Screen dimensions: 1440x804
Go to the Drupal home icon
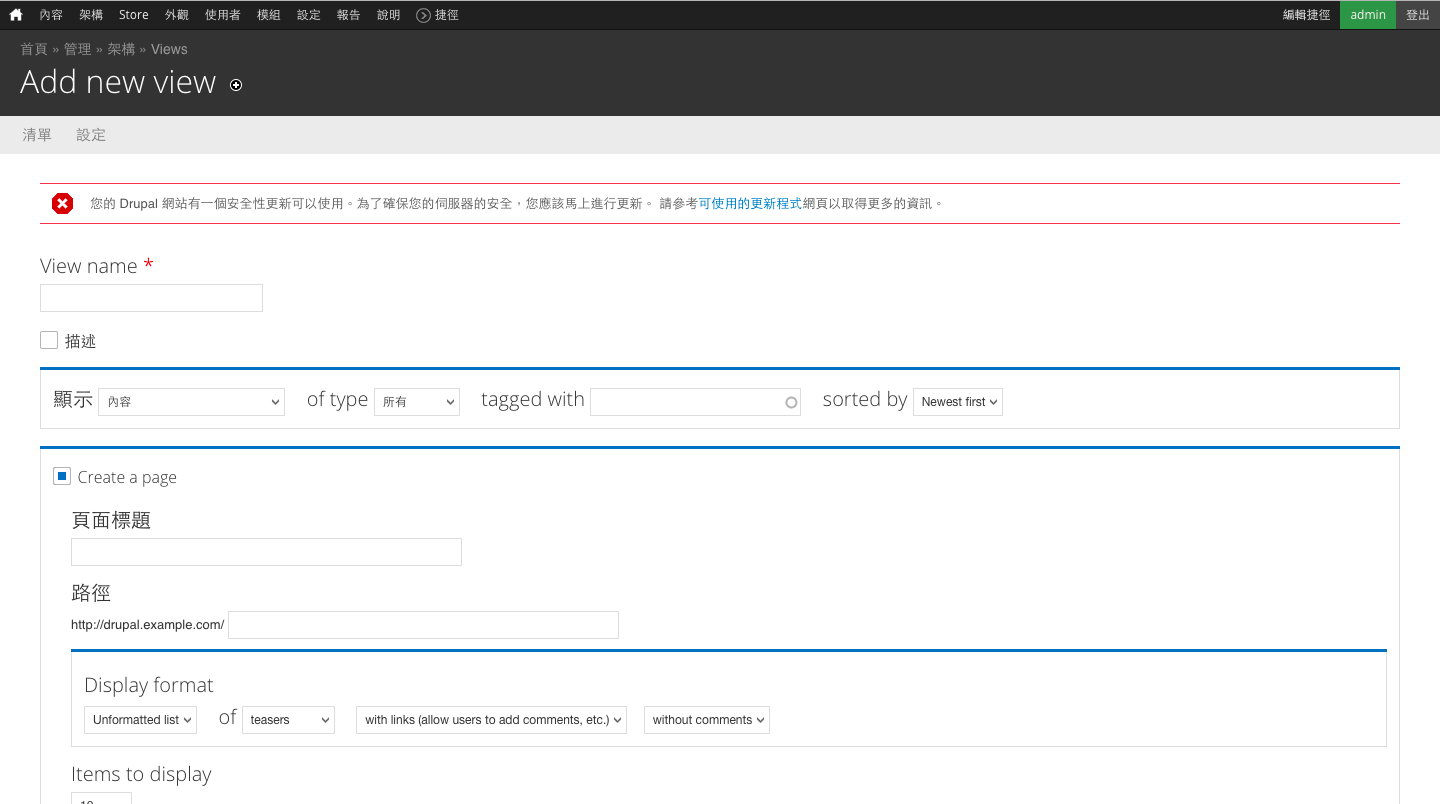point(16,15)
